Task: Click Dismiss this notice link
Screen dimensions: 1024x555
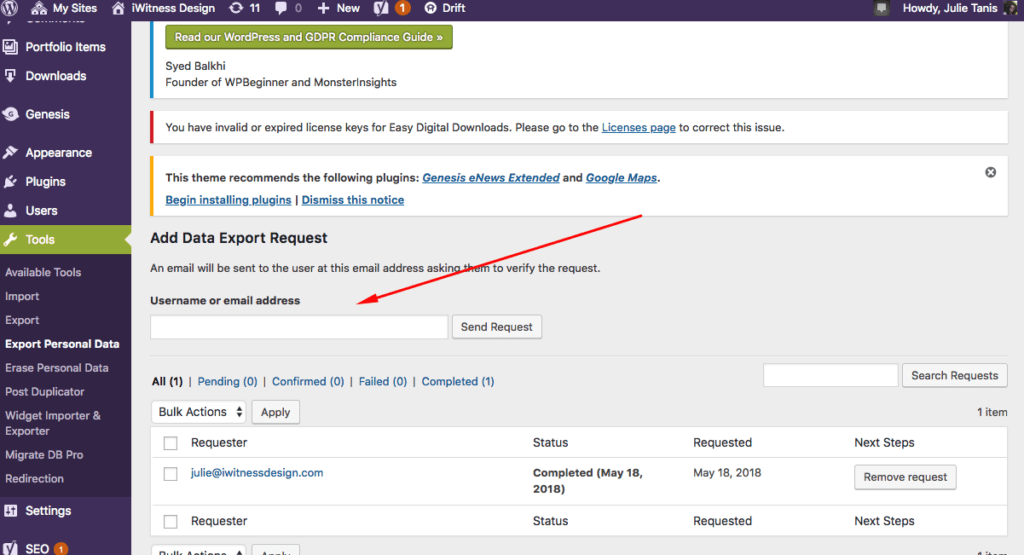Action: click(x=353, y=200)
